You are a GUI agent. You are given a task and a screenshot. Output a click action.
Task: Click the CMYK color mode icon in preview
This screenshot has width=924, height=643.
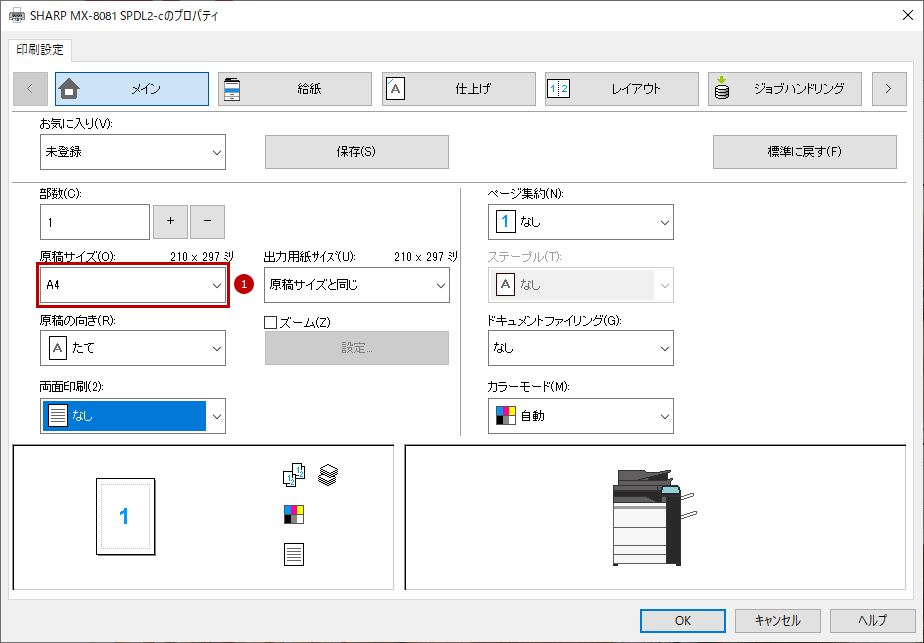coord(293,515)
